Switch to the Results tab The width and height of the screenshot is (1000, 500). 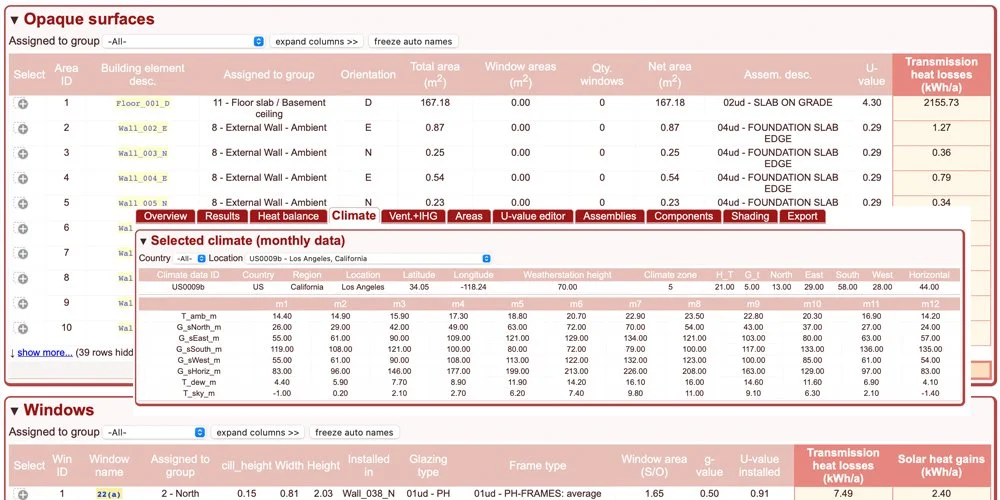coord(222,216)
